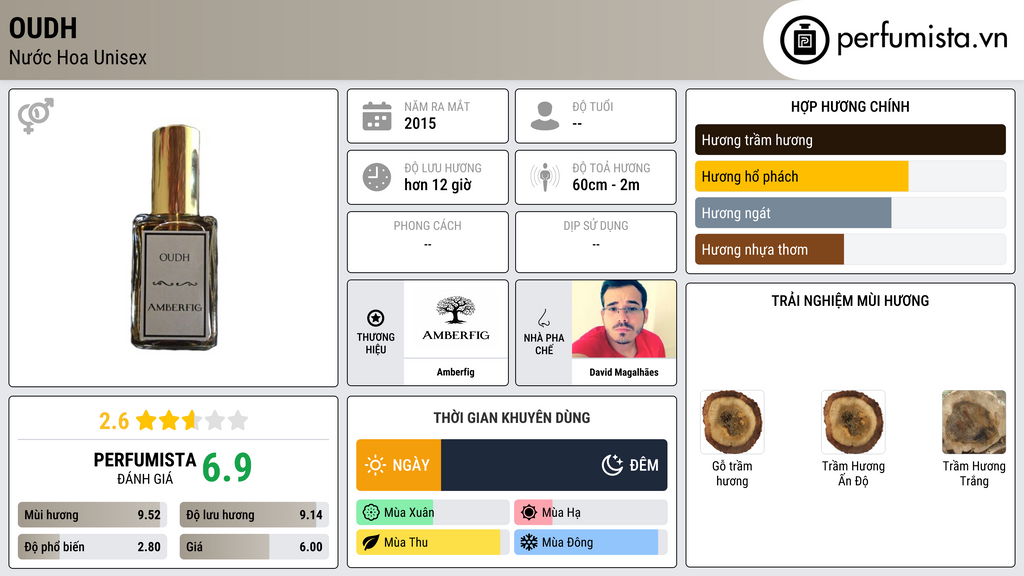Click the Mùa Đông season bar
The height and width of the screenshot is (576, 1024).
point(591,542)
